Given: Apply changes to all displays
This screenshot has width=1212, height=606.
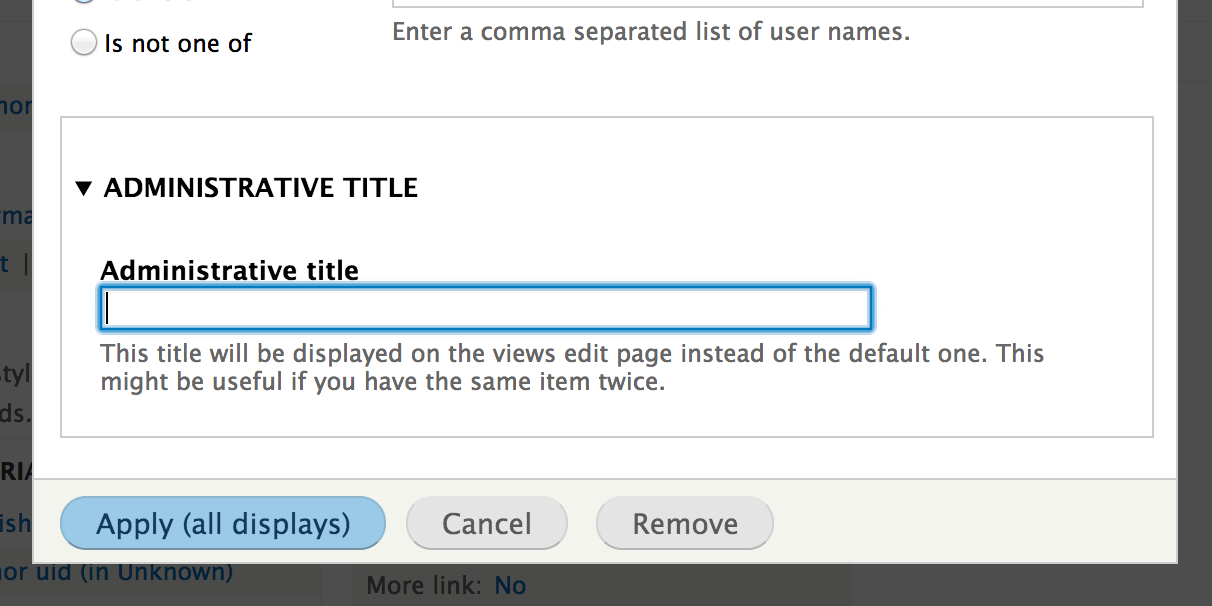Looking at the screenshot, I should tap(223, 523).
